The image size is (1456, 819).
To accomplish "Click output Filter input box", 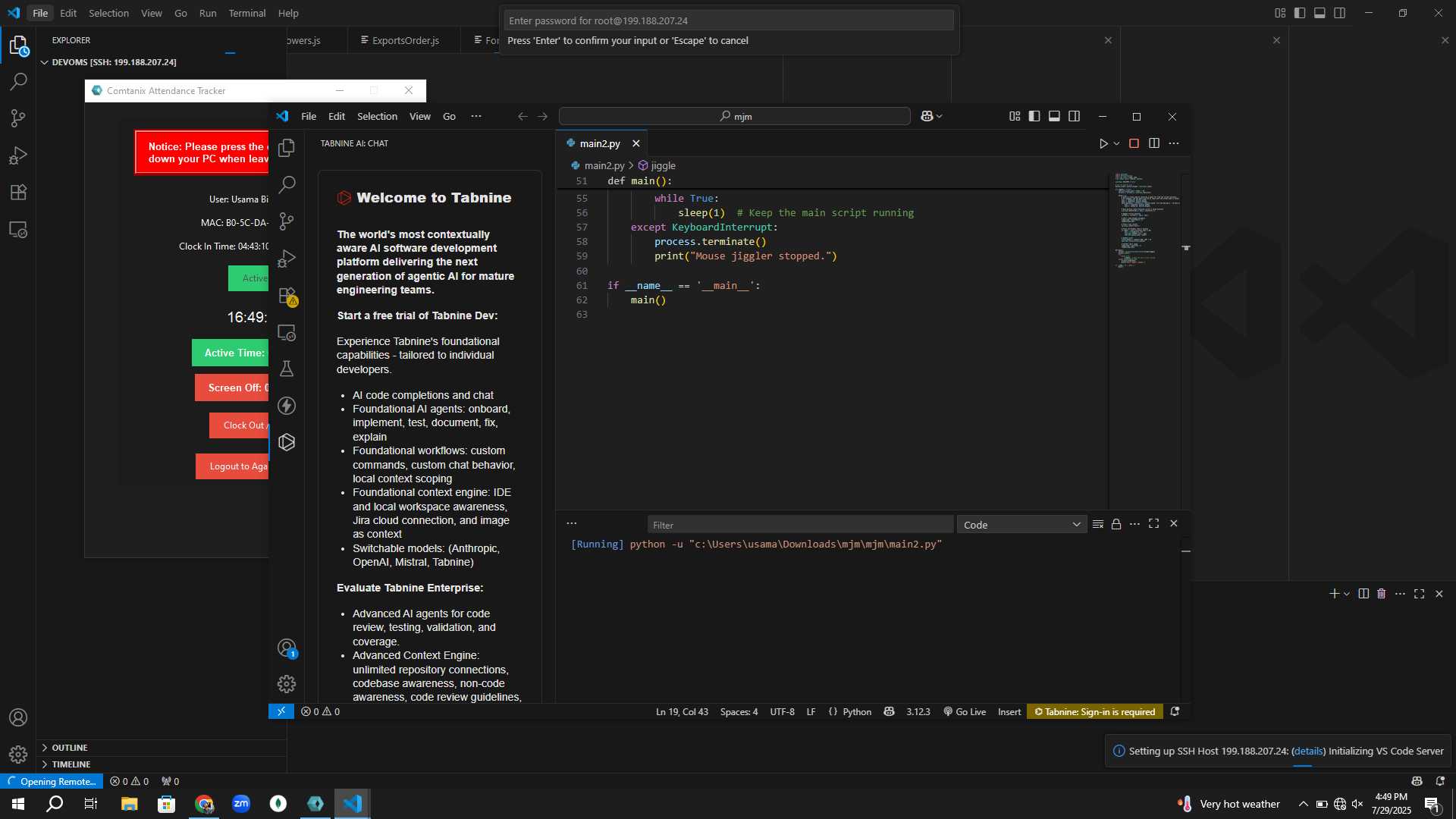I will 800,525.
